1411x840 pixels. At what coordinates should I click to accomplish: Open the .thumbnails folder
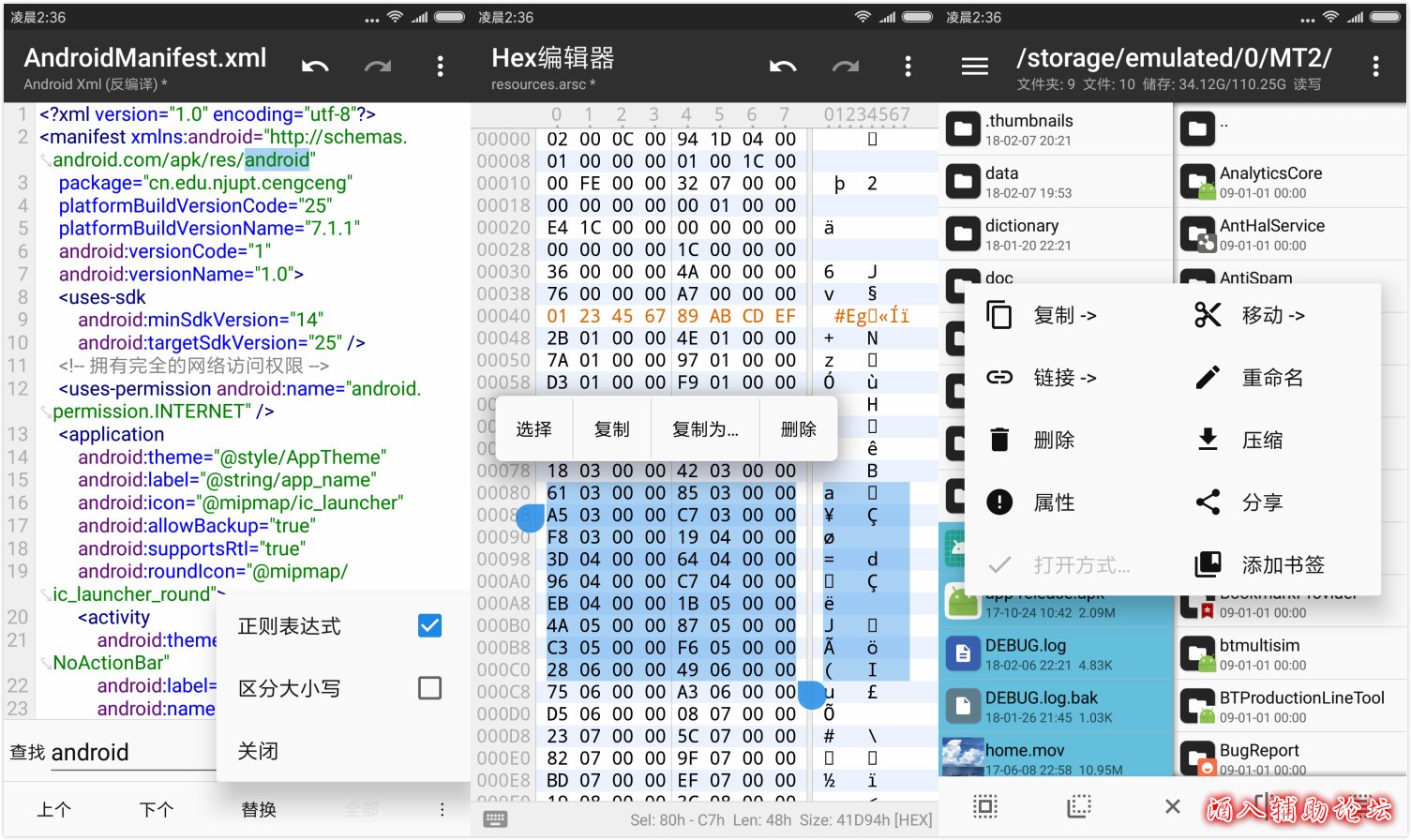(x=1056, y=129)
